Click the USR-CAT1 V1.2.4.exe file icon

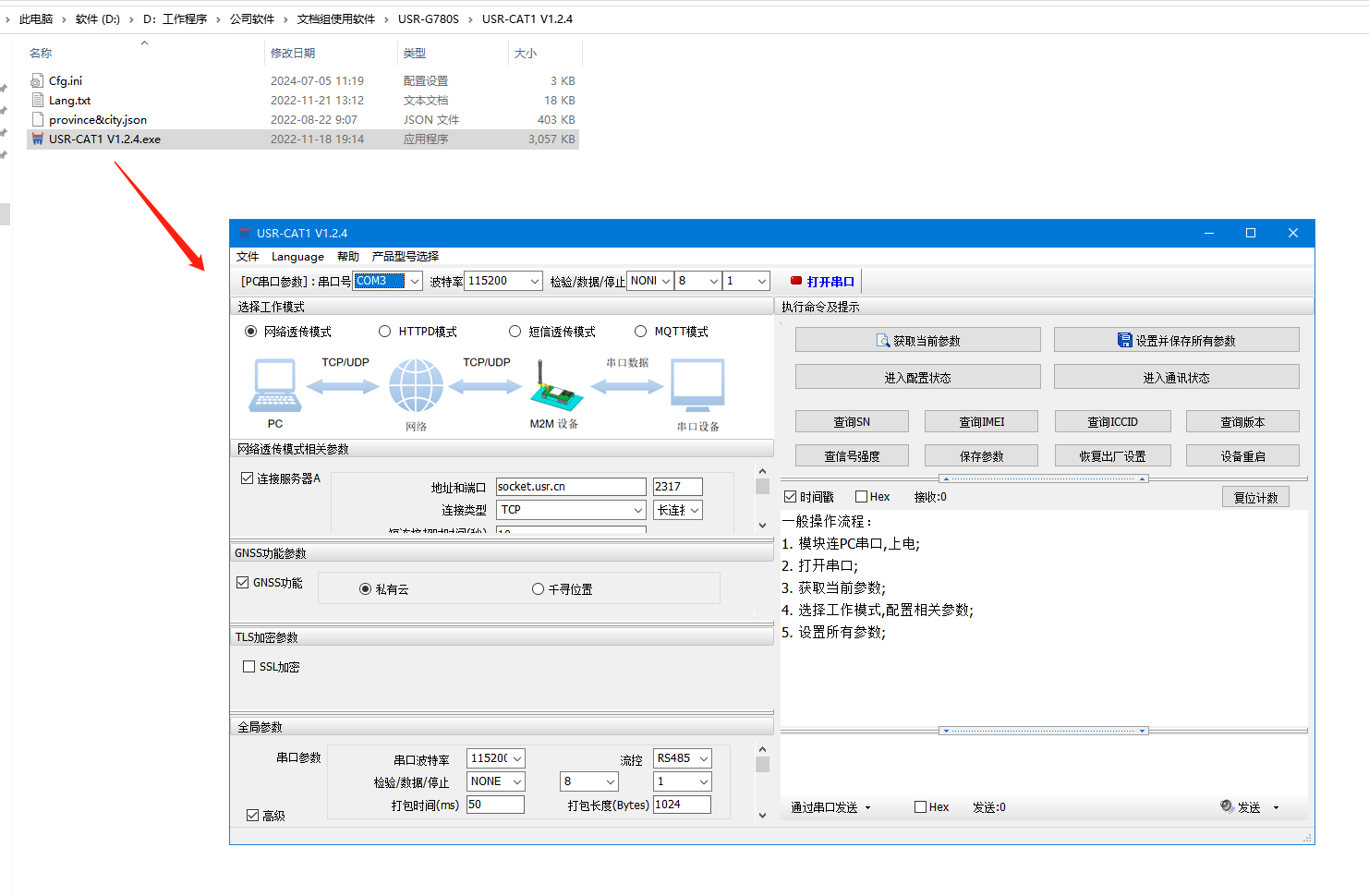click(38, 139)
